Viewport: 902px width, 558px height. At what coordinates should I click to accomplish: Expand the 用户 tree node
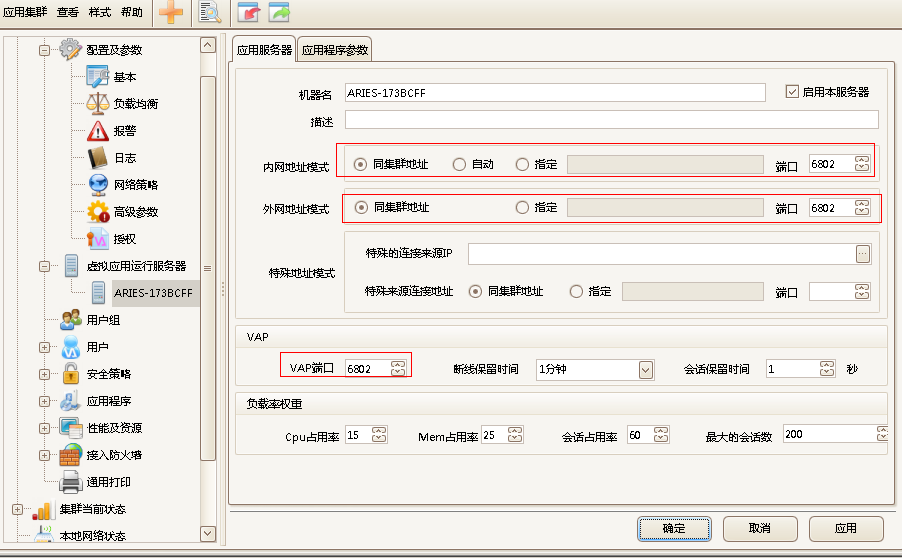[x=44, y=347]
